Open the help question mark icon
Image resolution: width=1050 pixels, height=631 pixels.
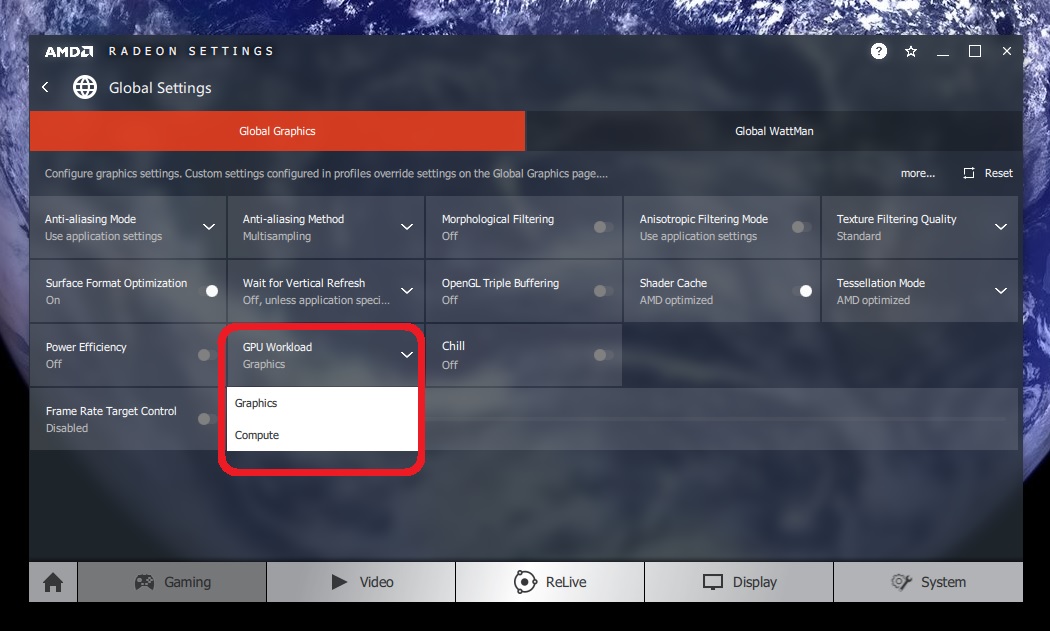pos(879,51)
